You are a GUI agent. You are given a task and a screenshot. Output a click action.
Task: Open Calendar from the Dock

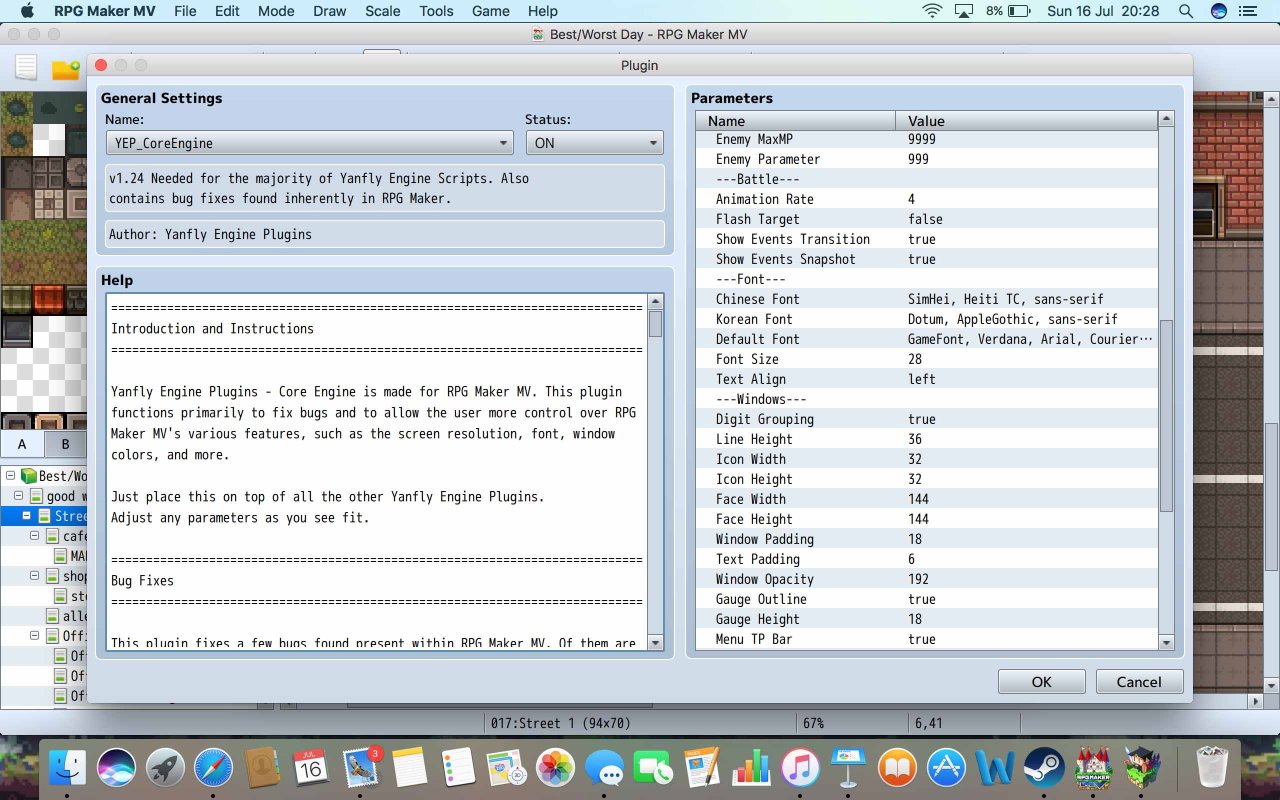(x=311, y=767)
